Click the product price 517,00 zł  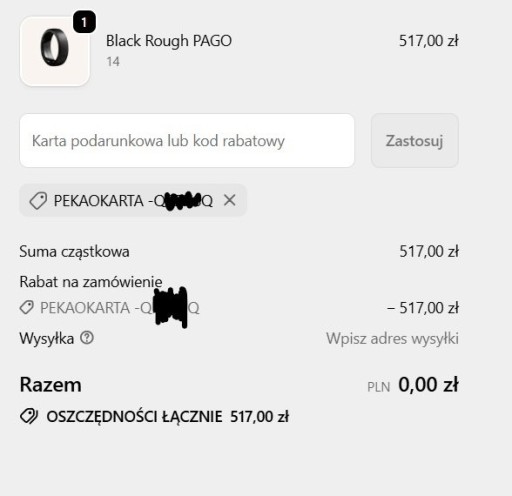[429, 41]
